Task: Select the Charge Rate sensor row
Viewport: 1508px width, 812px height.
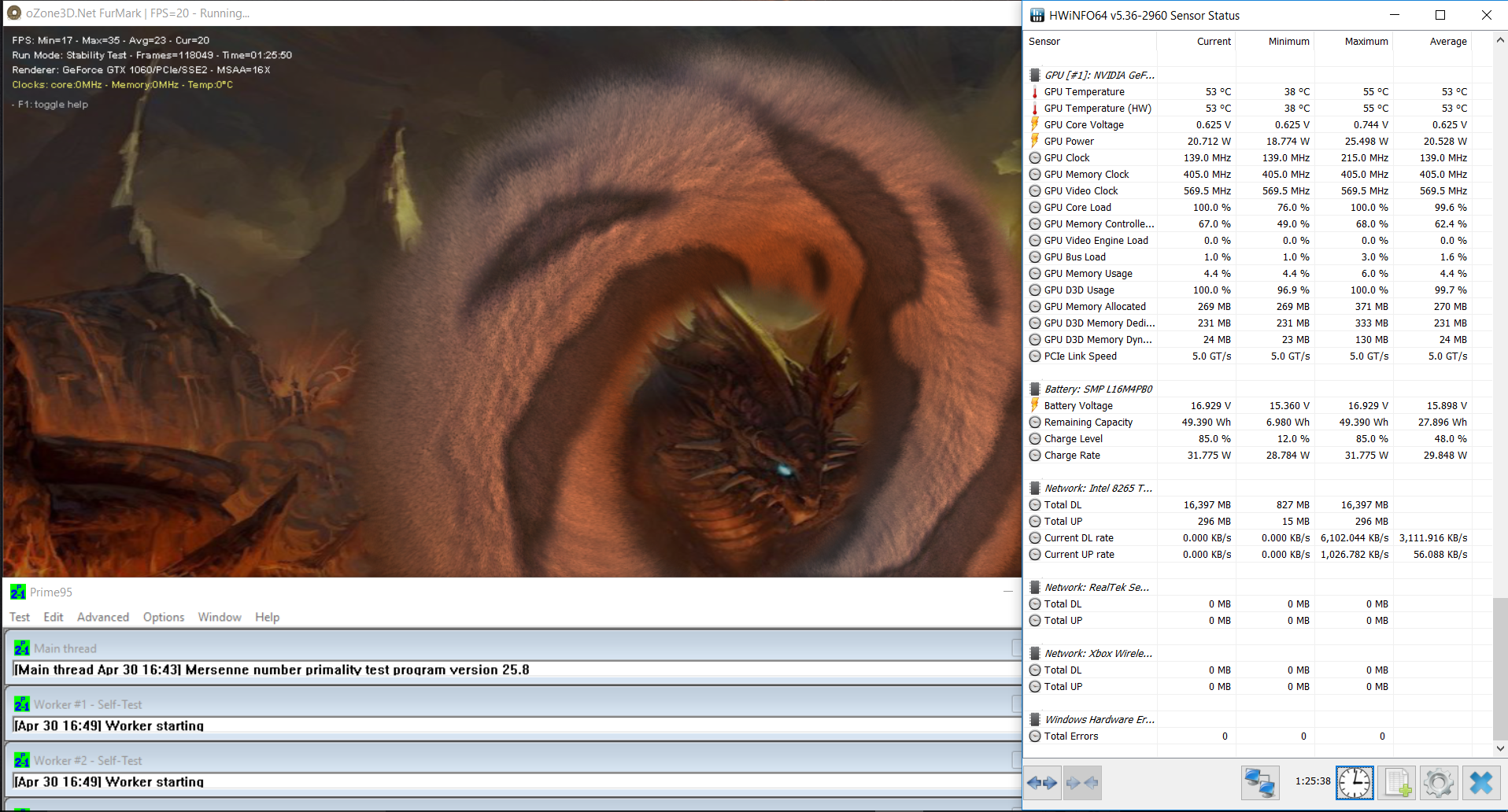Action: (x=1258, y=456)
